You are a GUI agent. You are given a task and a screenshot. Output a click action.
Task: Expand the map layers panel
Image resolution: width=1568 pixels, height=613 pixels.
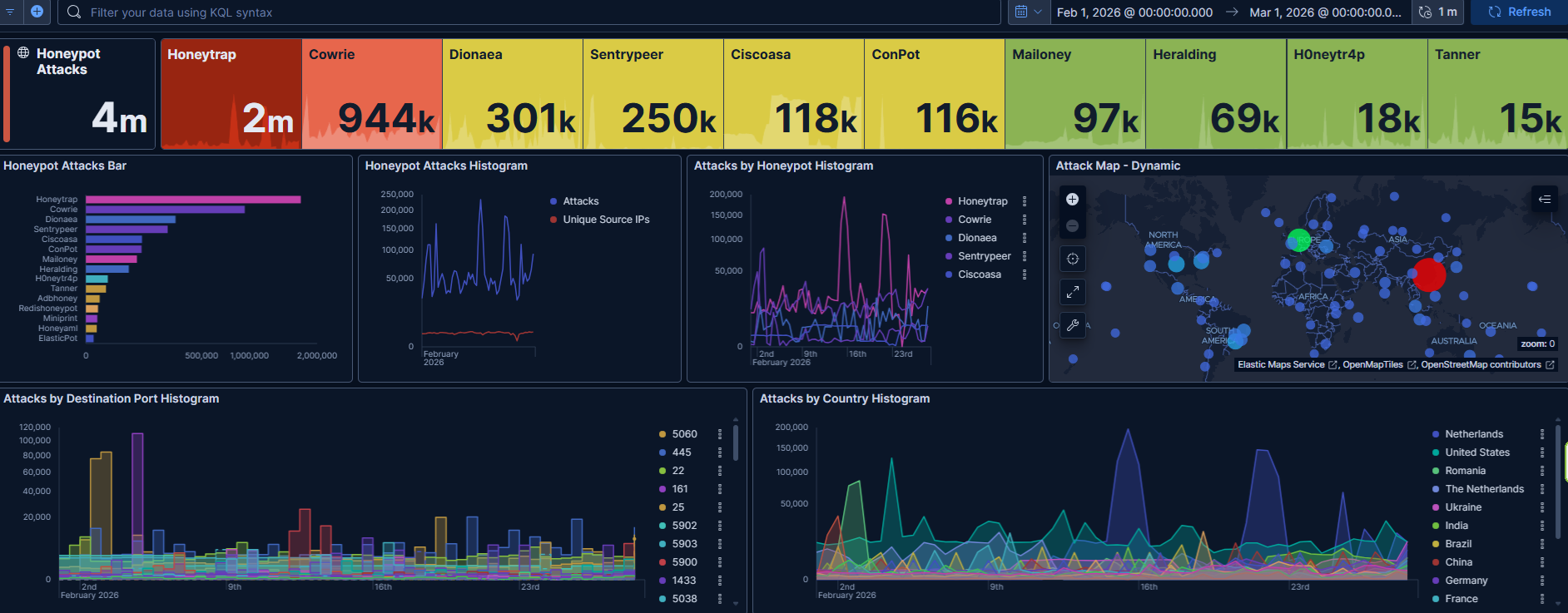point(1544,199)
